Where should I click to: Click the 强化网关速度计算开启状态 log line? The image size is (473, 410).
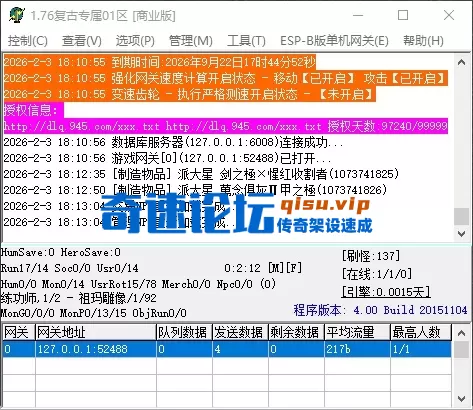coord(225,78)
